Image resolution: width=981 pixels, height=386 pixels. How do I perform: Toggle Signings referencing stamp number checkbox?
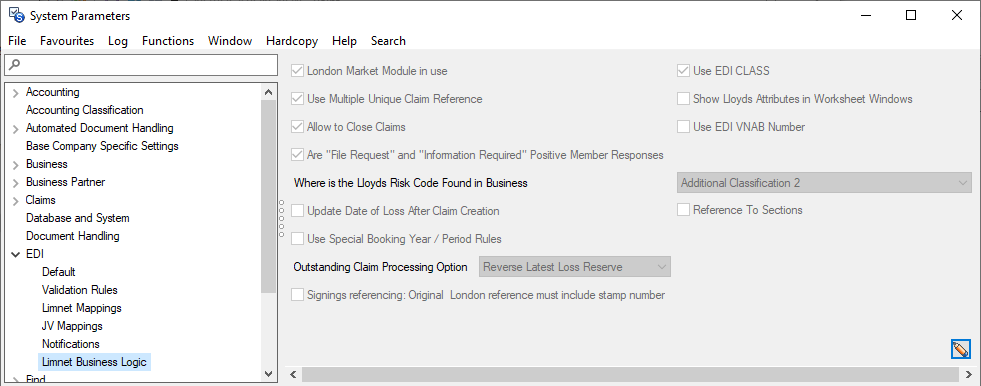click(x=297, y=295)
